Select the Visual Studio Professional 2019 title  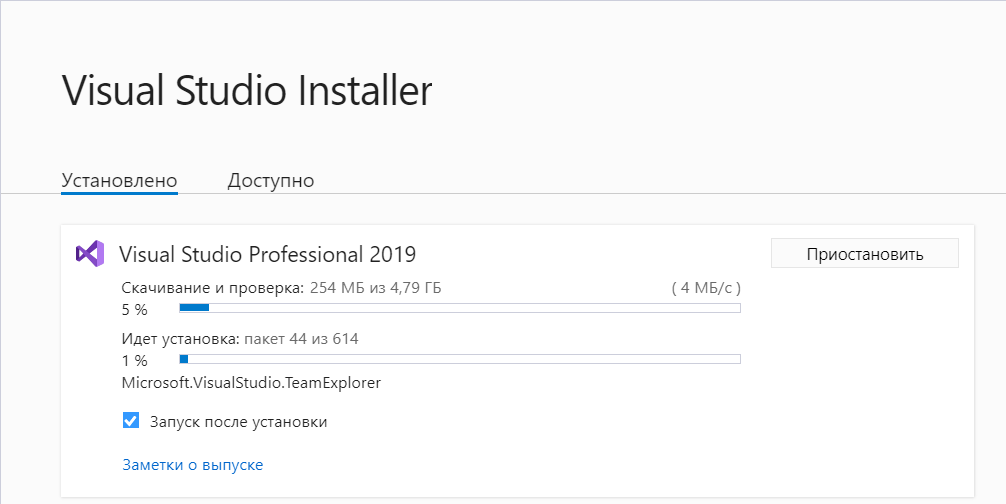268,254
